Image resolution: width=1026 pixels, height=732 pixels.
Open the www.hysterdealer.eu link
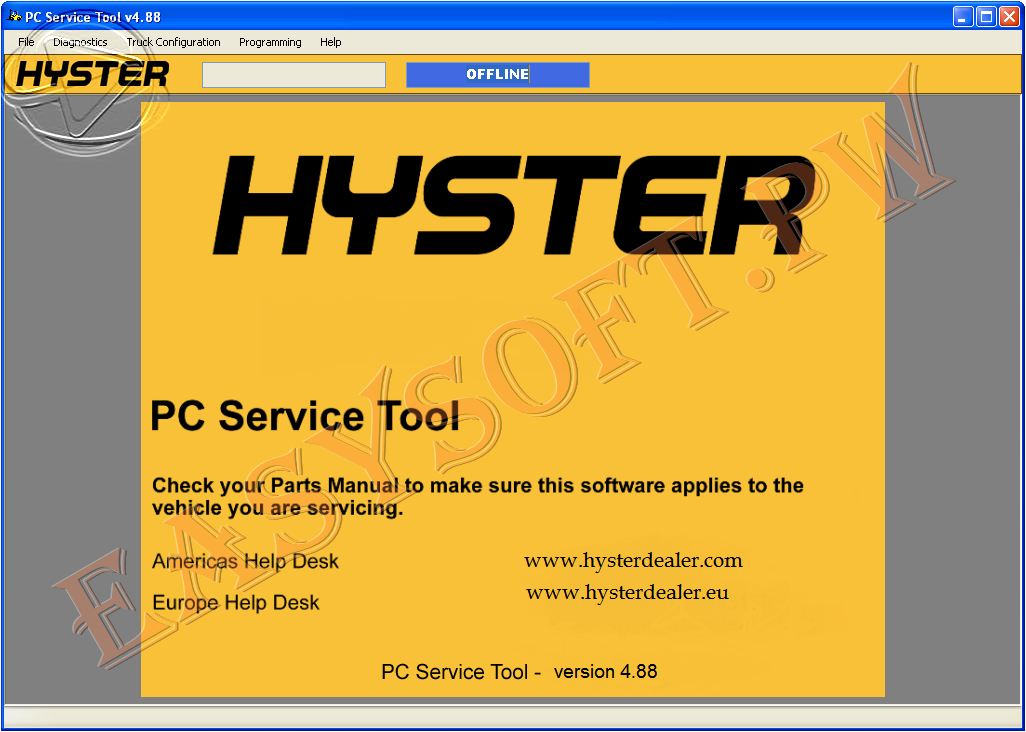pyautogui.click(x=628, y=593)
